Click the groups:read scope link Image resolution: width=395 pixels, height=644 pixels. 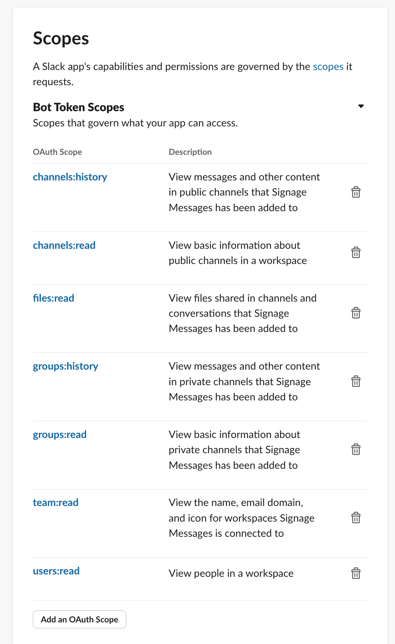[x=60, y=435]
